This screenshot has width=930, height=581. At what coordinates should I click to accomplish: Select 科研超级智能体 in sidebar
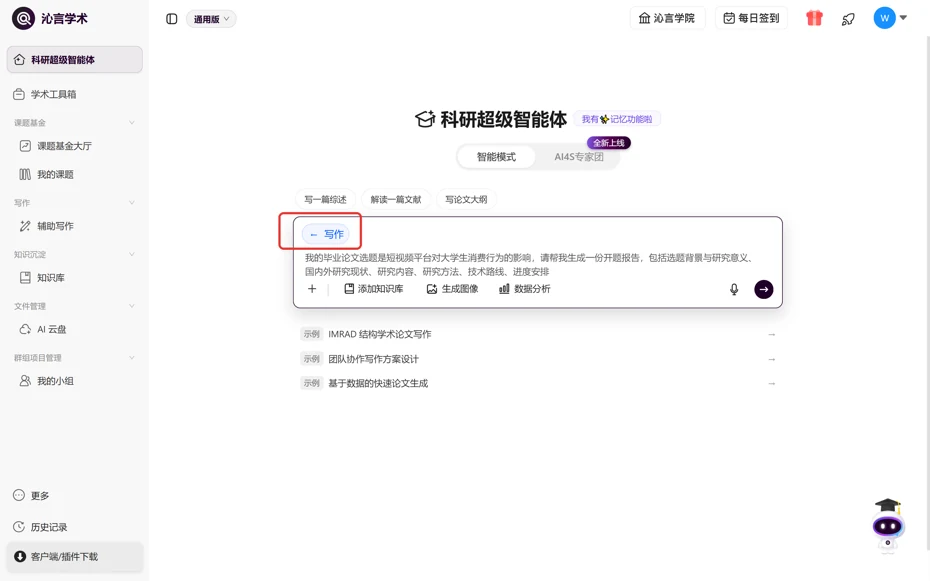[x=75, y=59]
